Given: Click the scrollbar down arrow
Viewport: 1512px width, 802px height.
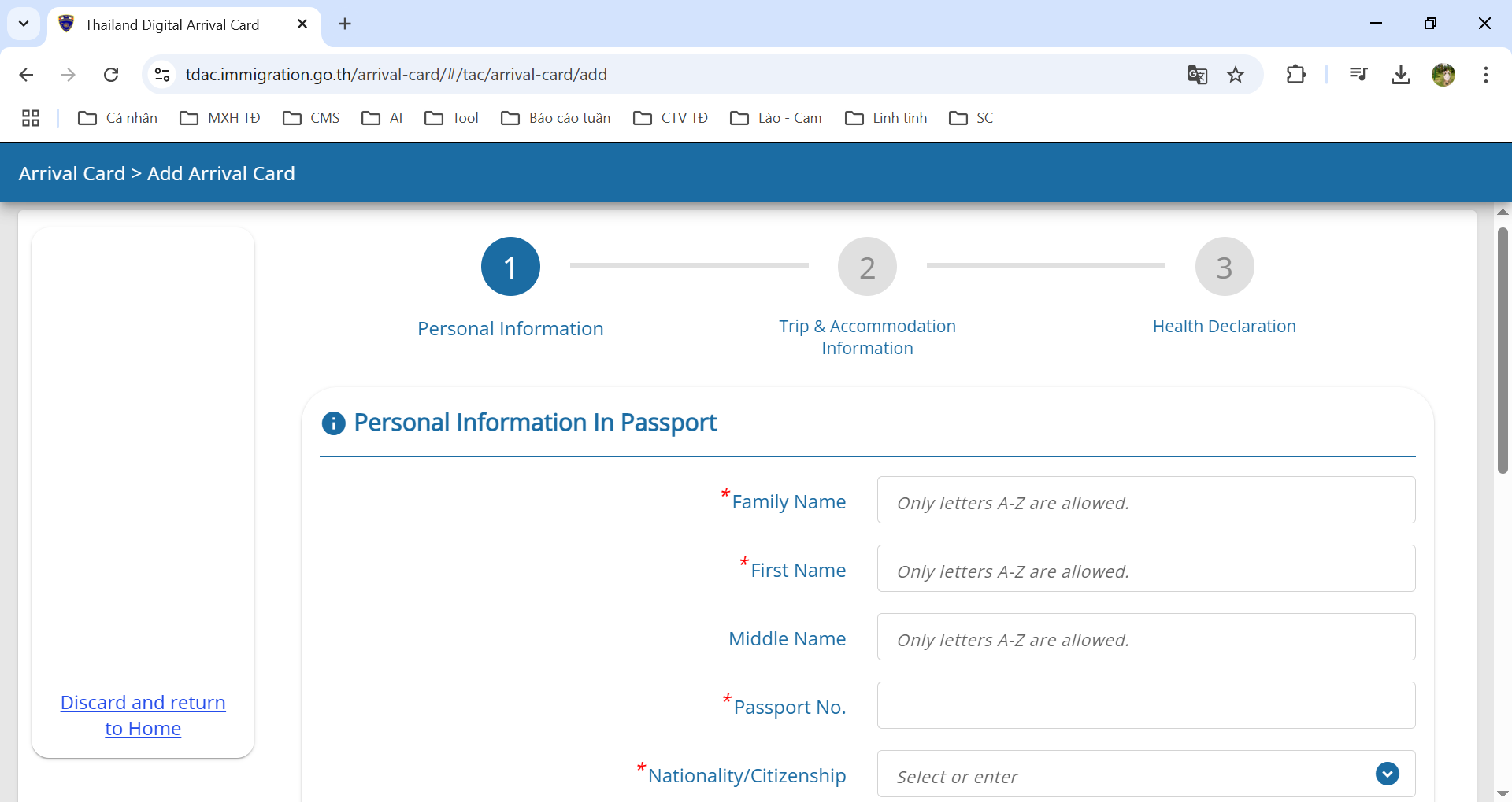Looking at the screenshot, I should coord(1503,793).
